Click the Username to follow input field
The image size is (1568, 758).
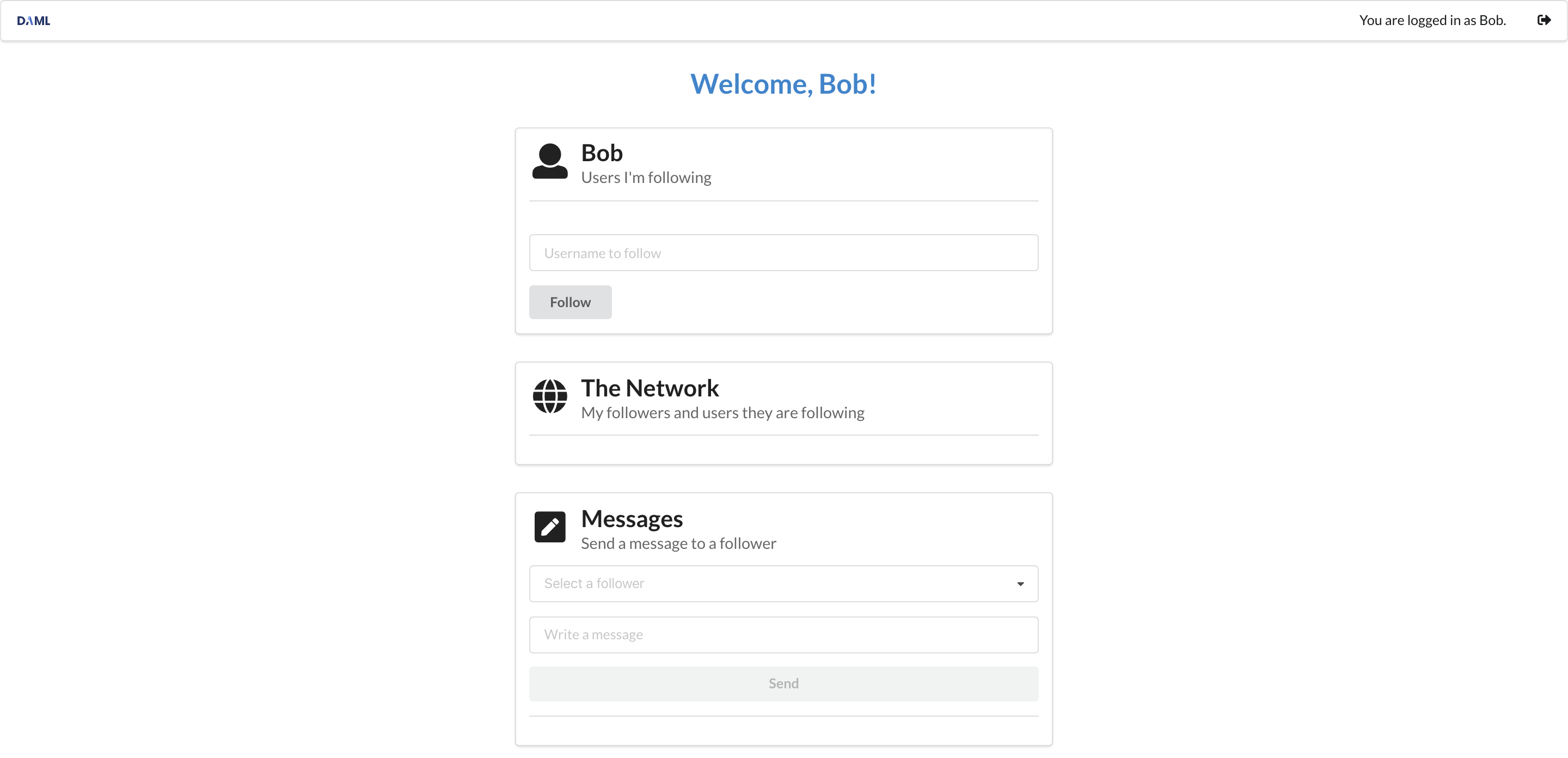(x=783, y=253)
